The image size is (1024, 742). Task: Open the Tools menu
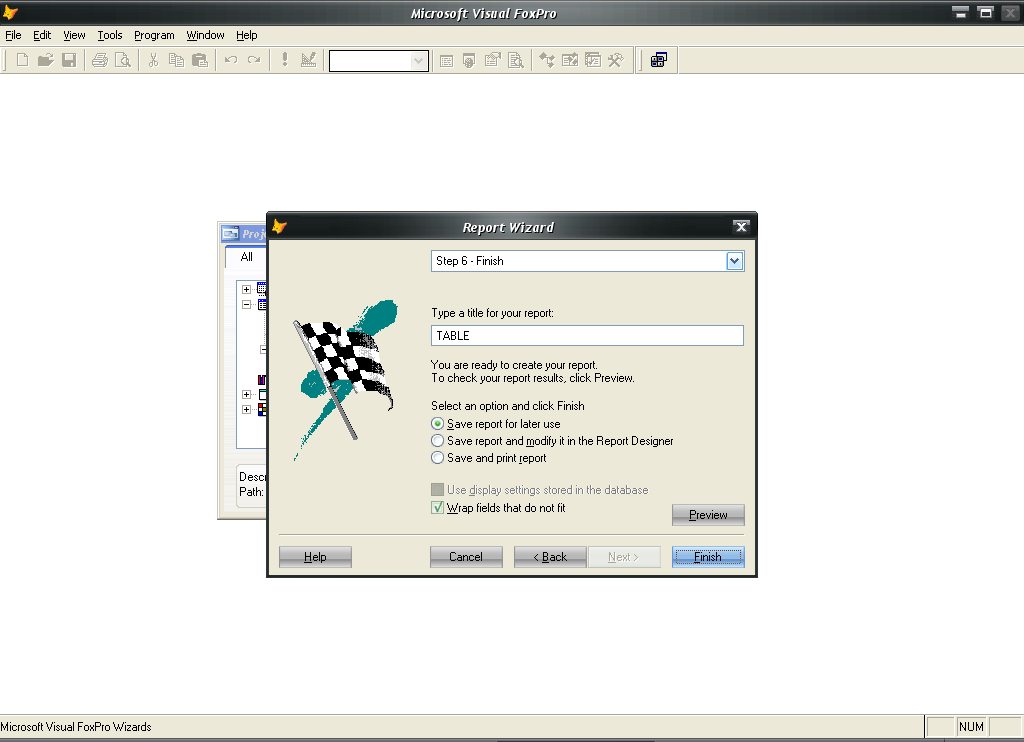110,35
